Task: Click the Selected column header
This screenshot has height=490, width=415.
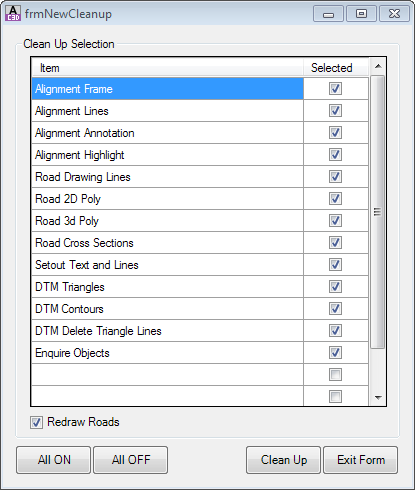Action: coord(336,68)
